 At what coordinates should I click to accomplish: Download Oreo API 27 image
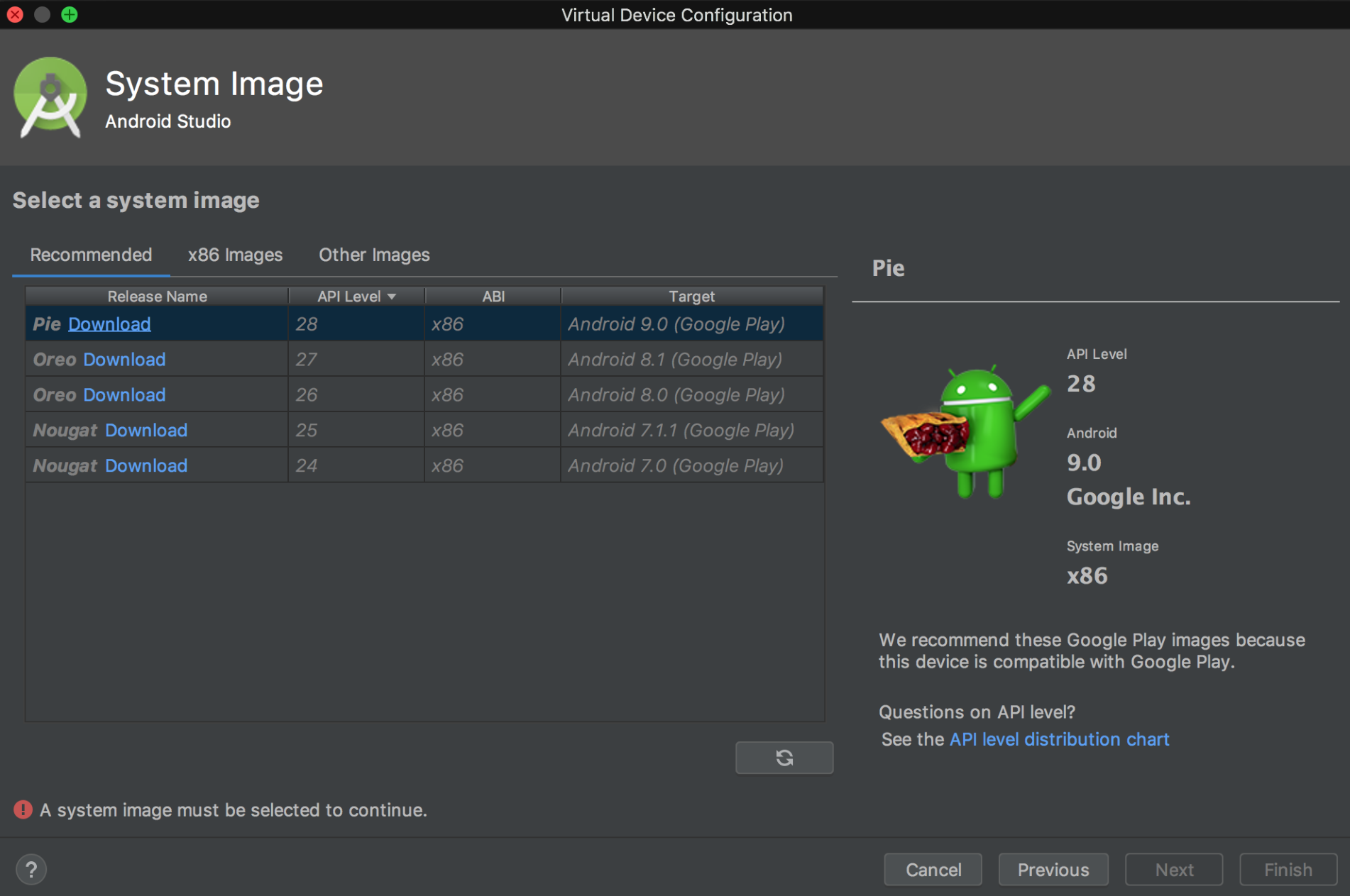tap(124, 360)
